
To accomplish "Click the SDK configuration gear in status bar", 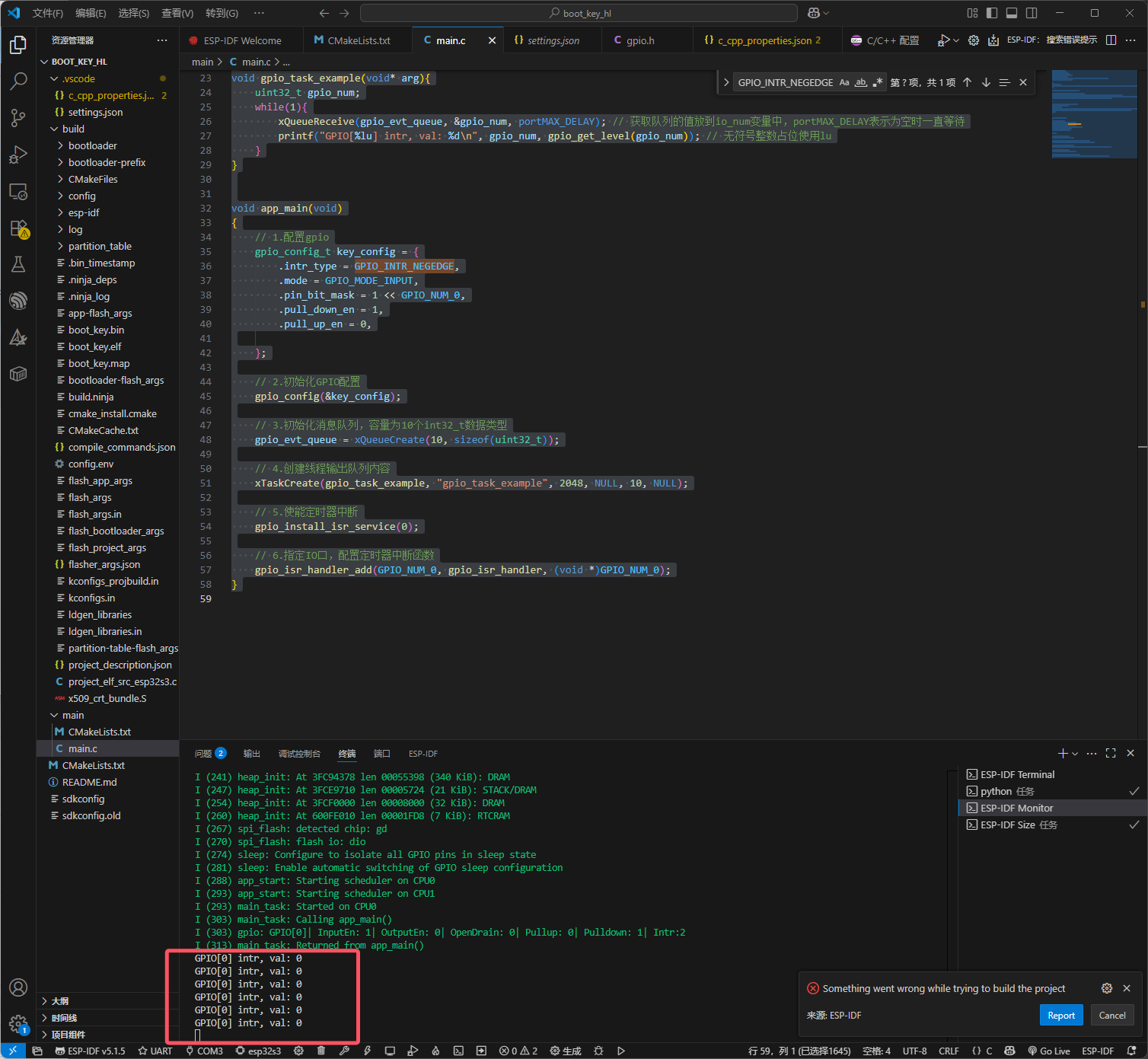I will pyautogui.click(x=298, y=1051).
